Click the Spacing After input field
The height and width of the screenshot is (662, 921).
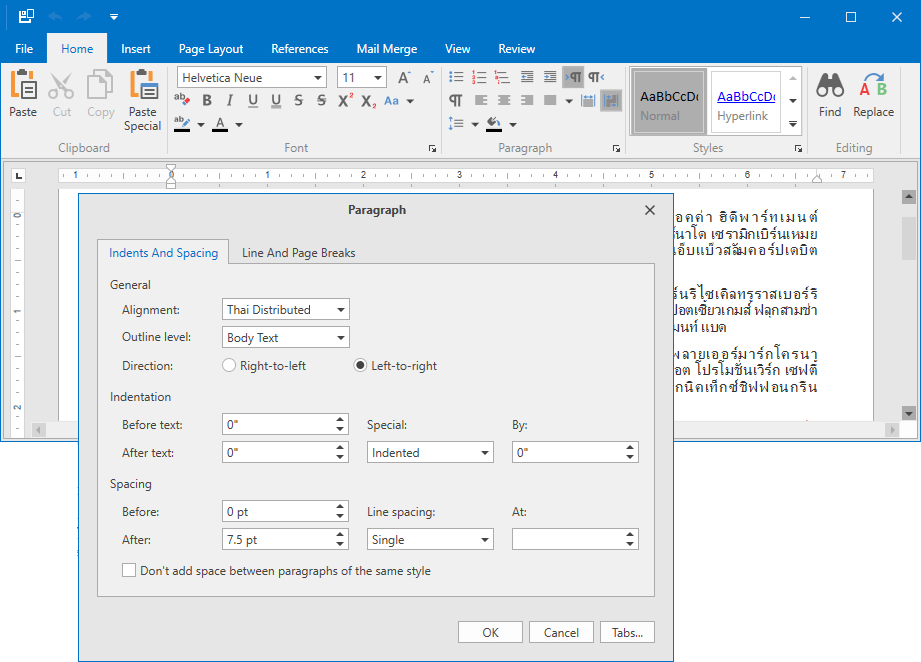coord(277,540)
